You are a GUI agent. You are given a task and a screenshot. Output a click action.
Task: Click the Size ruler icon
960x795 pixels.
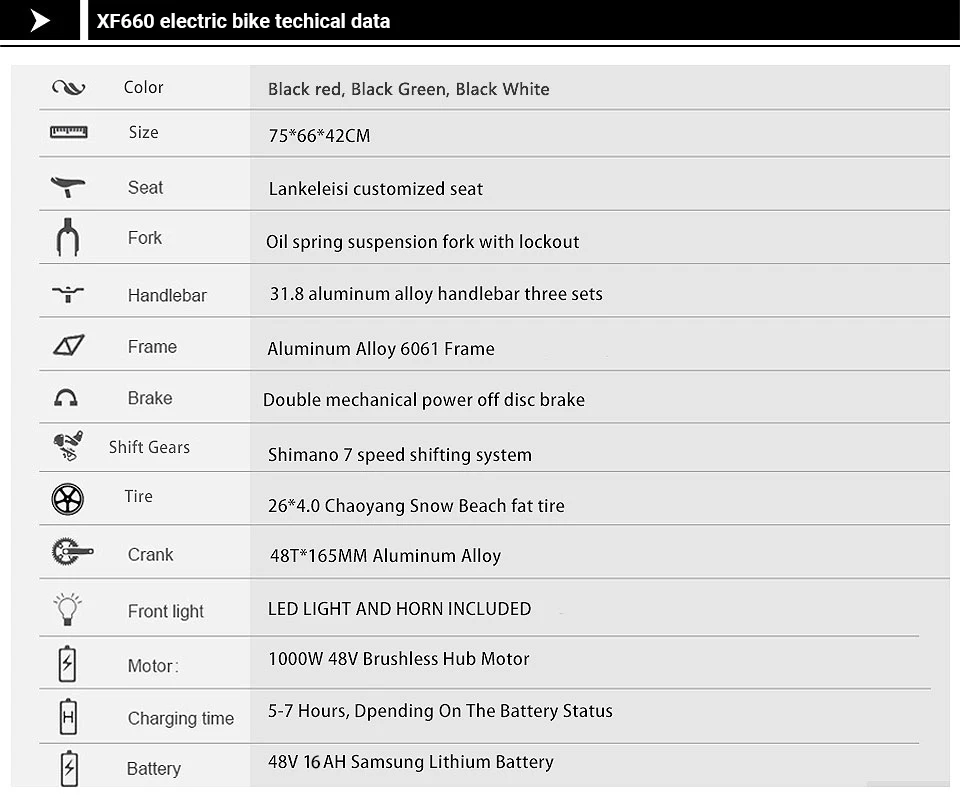(69, 132)
